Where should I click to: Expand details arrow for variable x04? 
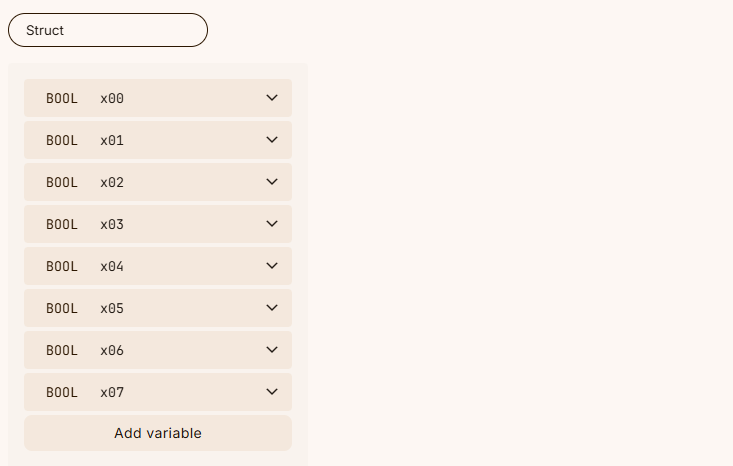click(x=272, y=266)
